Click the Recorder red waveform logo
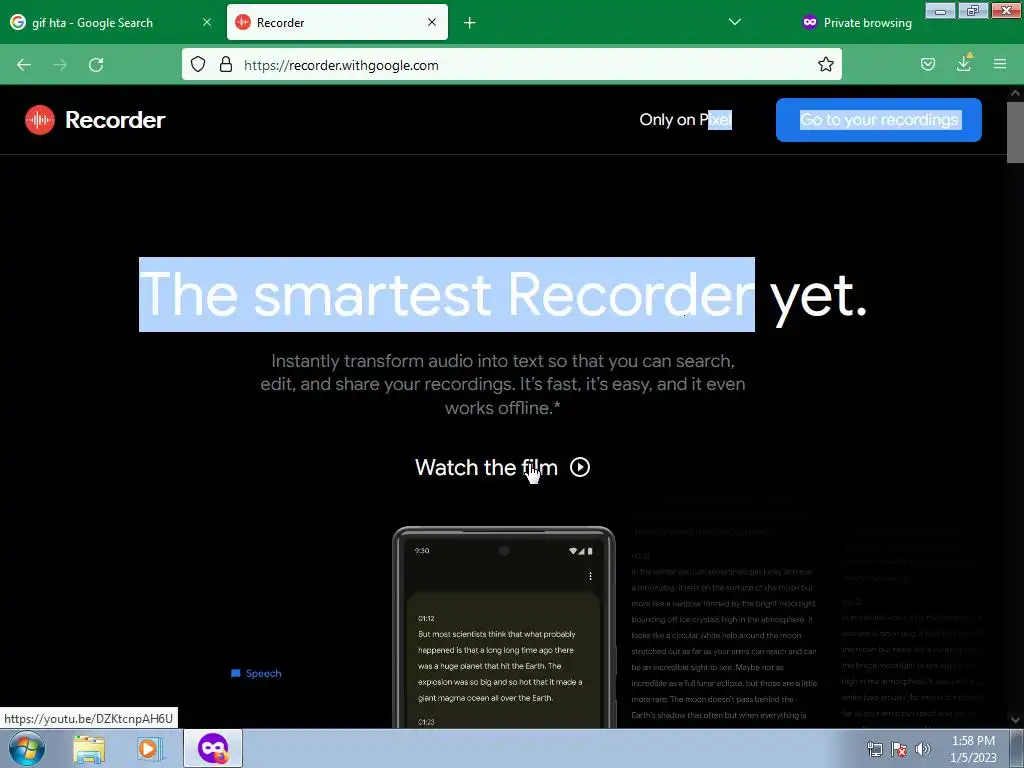Viewport: 1024px width, 768px height. point(40,120)
